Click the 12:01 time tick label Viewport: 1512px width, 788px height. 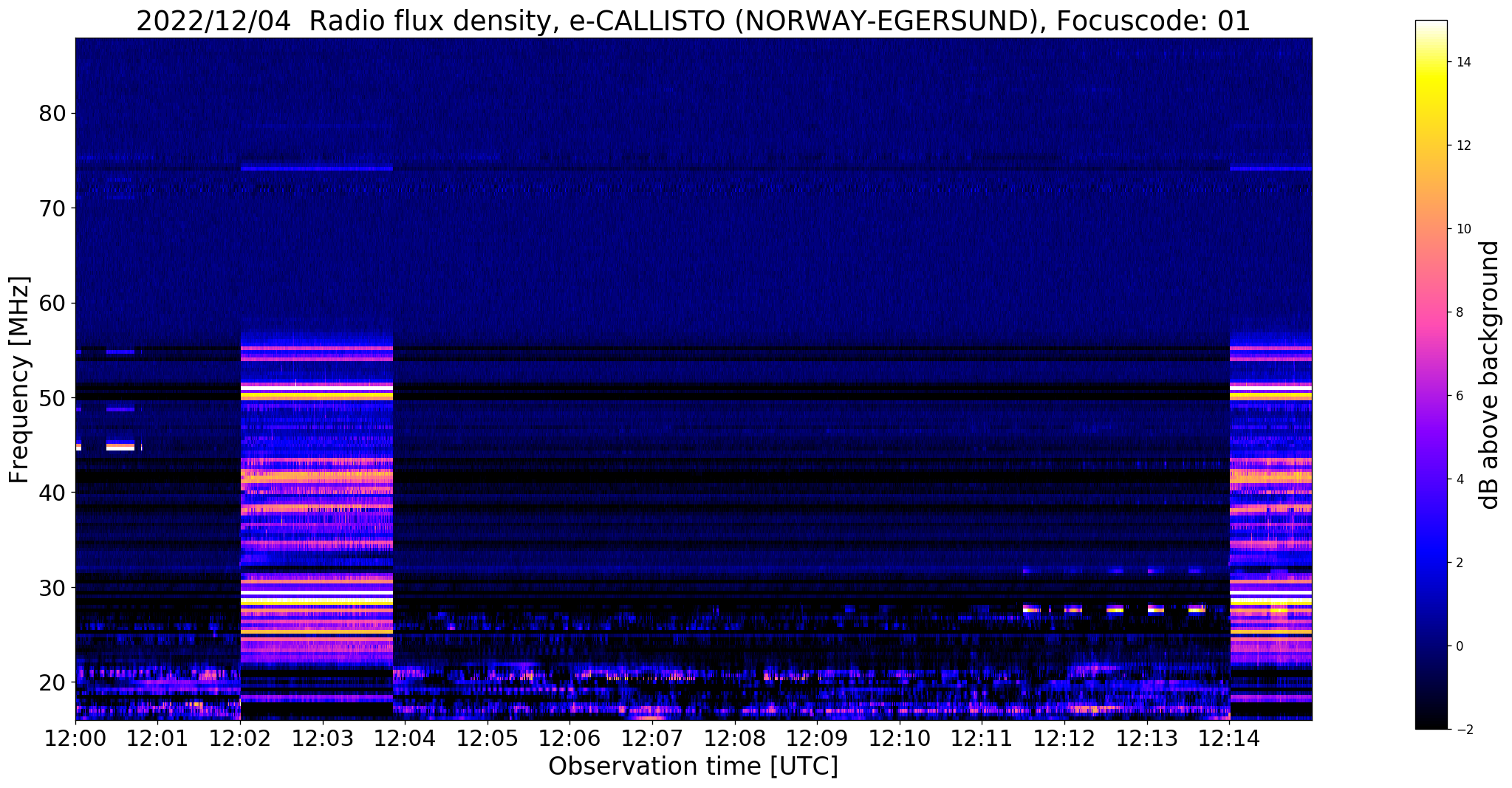tap(158, 738)
